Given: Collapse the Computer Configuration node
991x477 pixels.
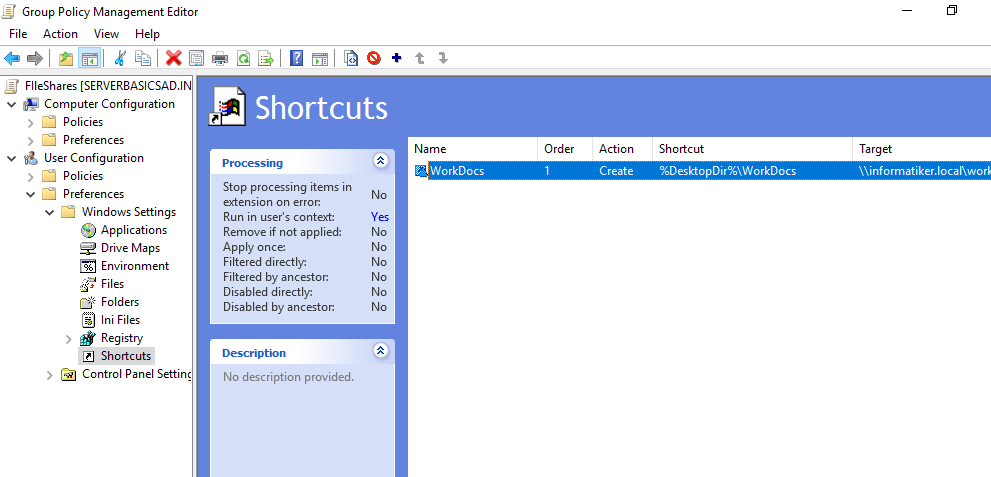Looking at the screenshot, I should [11, 104].
